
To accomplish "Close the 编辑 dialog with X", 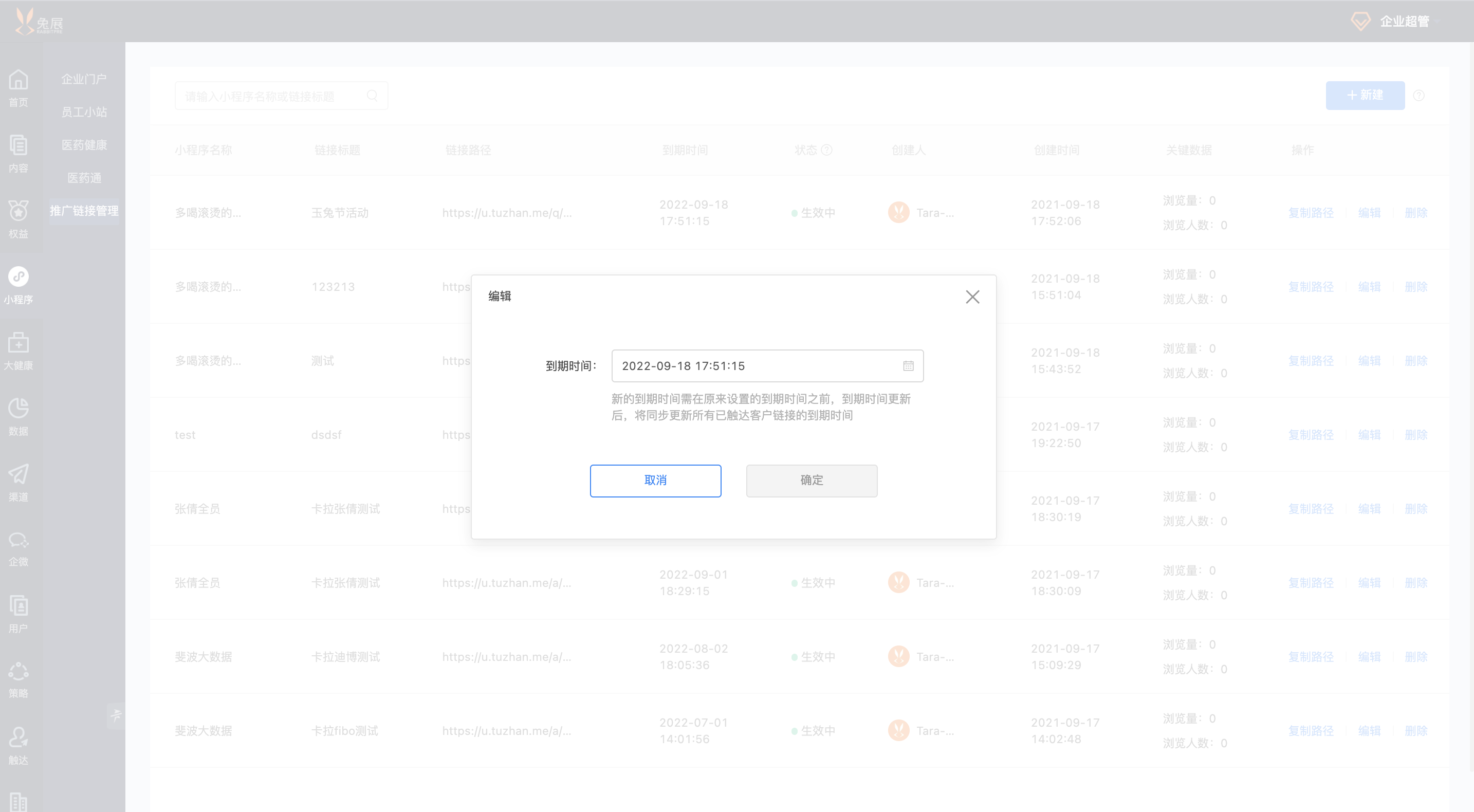I will click(x=972, y=297).
